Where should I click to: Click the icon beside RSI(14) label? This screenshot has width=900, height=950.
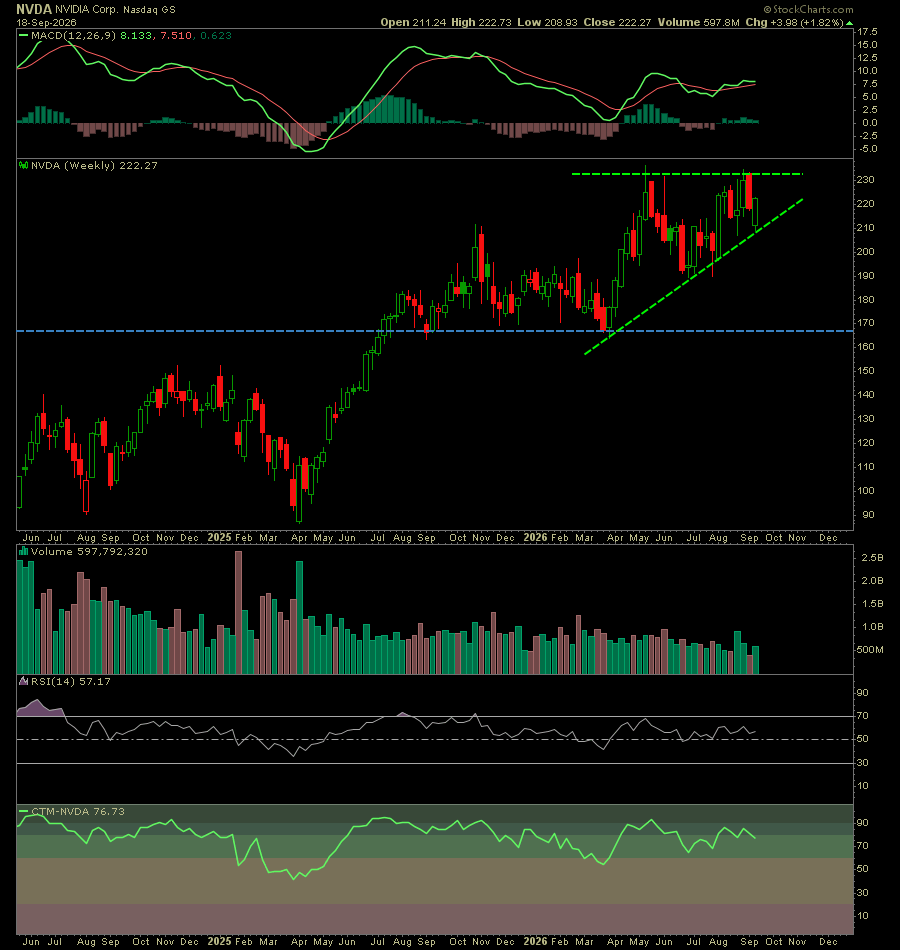(24, 681)
